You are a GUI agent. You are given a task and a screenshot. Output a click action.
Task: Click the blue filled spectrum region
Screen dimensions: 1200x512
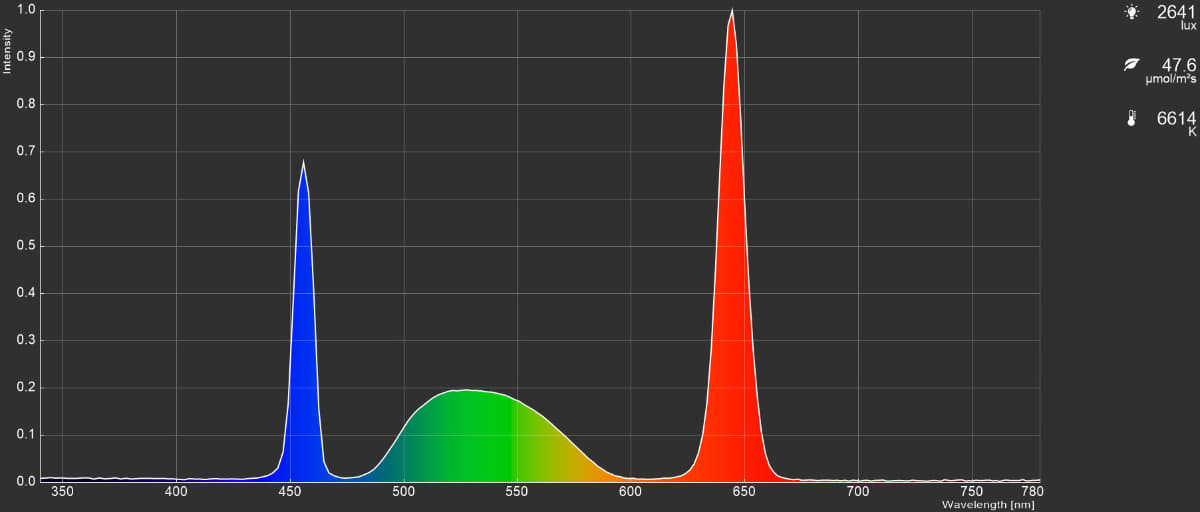tap(303, 350)
